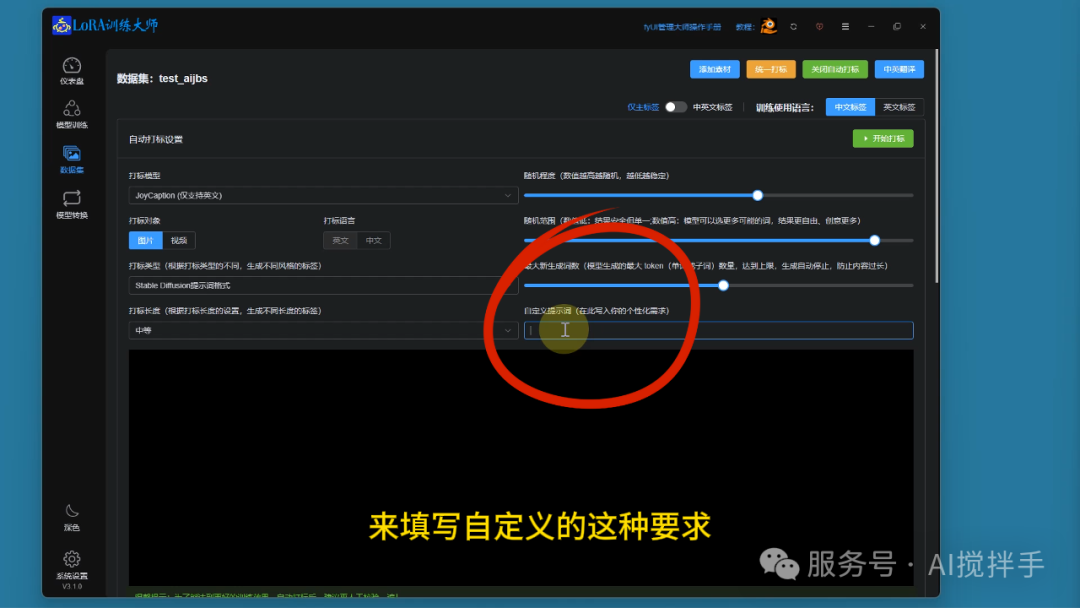Image resolution: width=1080 pixels, height=608 pixels.
Task: Click the window vertical scrollbar
Action: [937, 165]
